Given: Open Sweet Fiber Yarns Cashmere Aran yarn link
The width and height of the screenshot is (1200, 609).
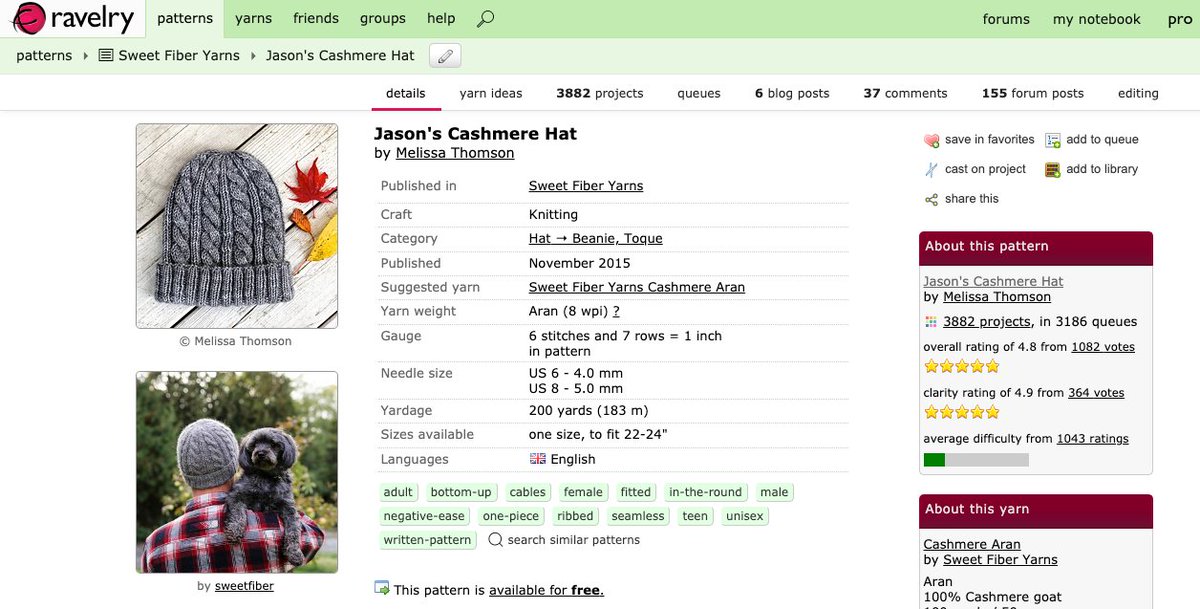Looking at the screenshot, I should [x=637, y=288].
